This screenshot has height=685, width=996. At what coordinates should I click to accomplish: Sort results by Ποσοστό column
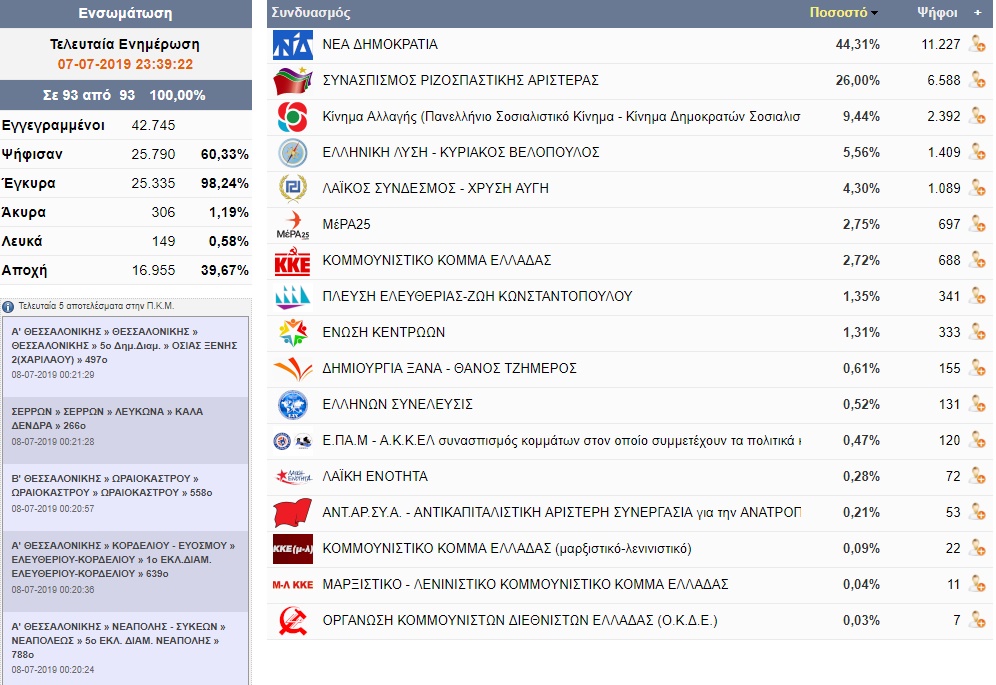[843, 13]
